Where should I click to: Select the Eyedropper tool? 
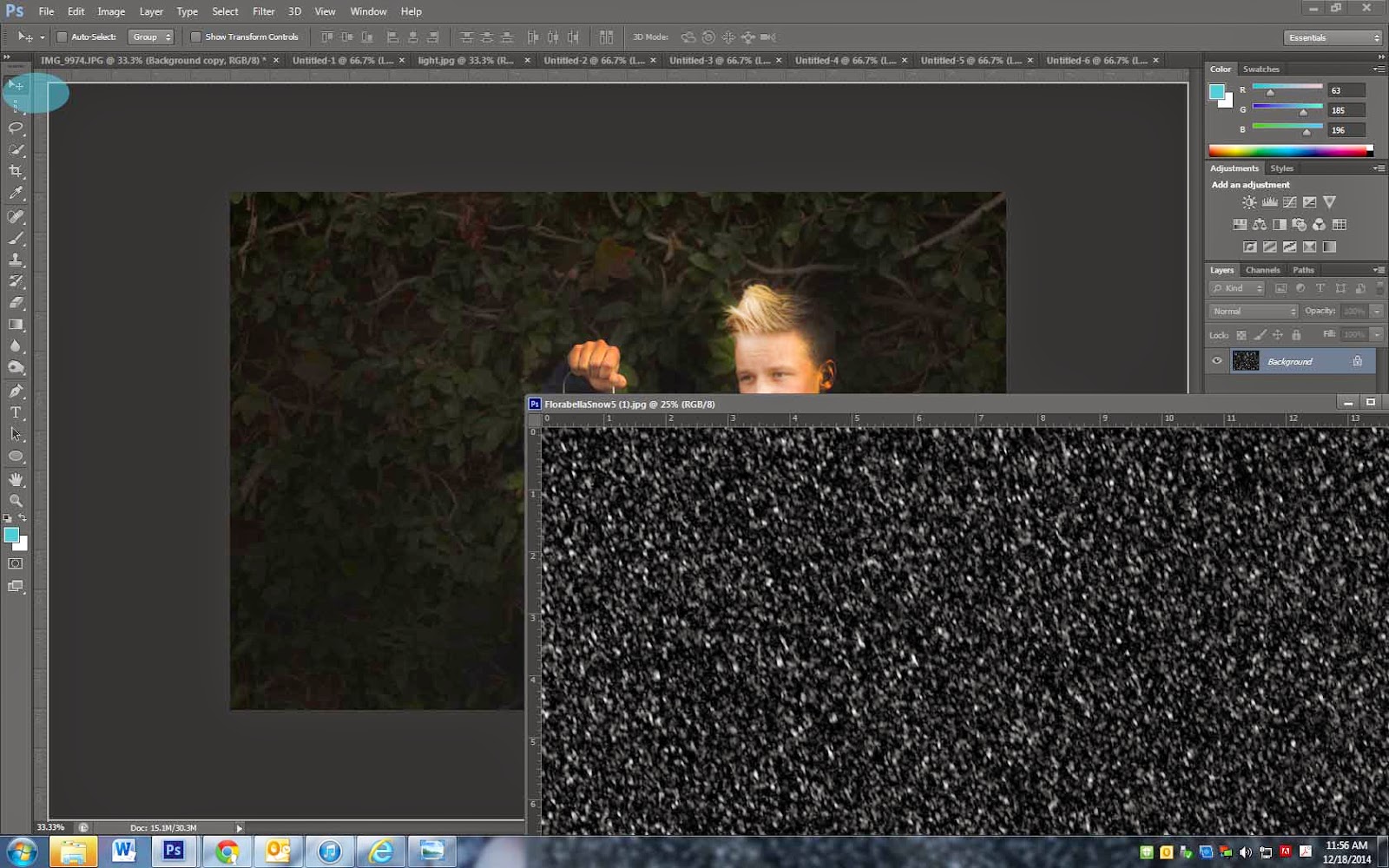(16, 194)
